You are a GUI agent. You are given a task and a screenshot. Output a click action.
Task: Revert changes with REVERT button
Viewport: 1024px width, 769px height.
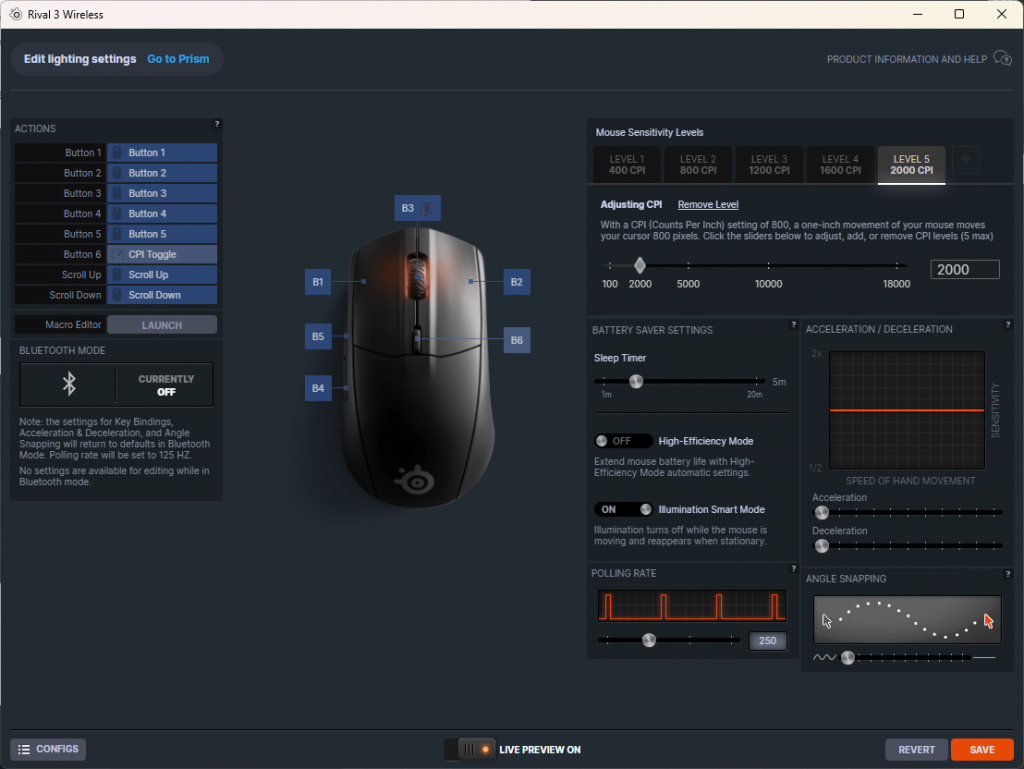[917, 749]
